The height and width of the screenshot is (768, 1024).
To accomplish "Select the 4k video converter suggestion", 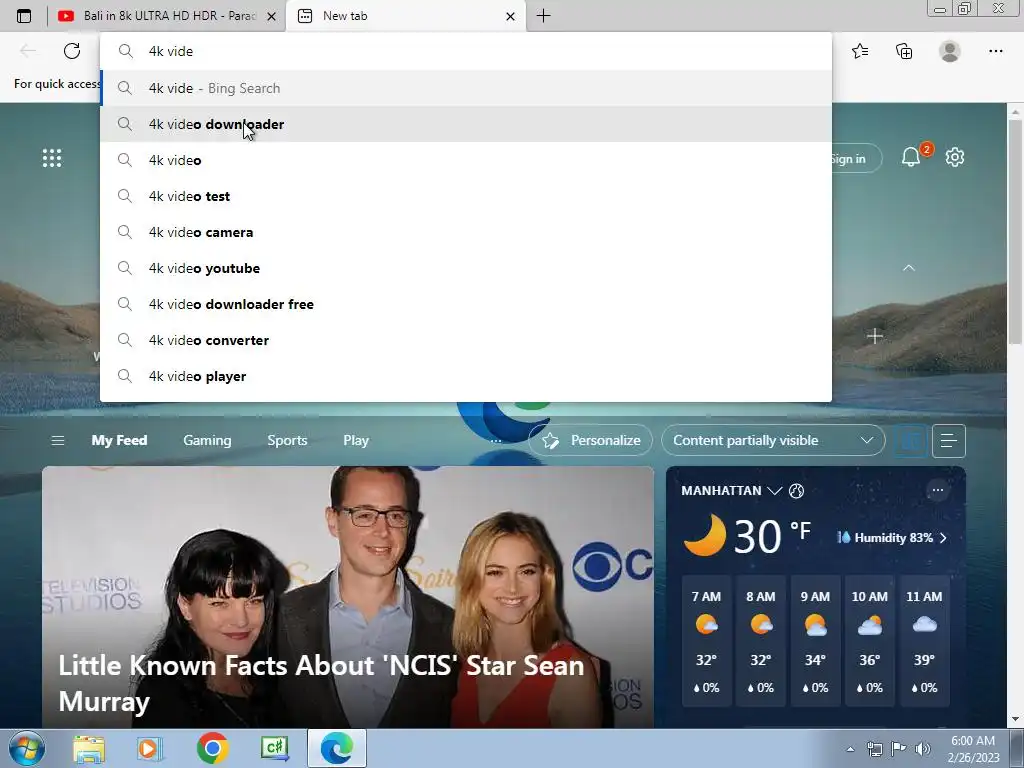I will [x=466, y=340].
